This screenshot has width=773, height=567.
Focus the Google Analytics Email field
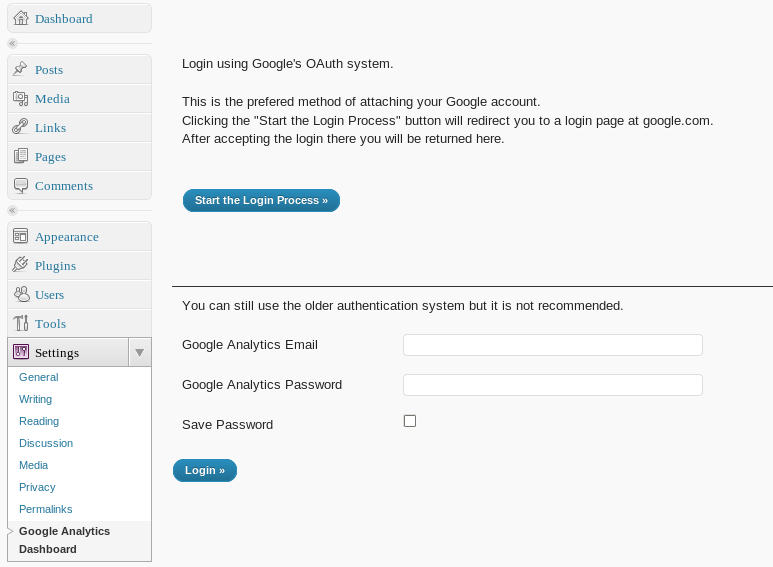(552, 345)
